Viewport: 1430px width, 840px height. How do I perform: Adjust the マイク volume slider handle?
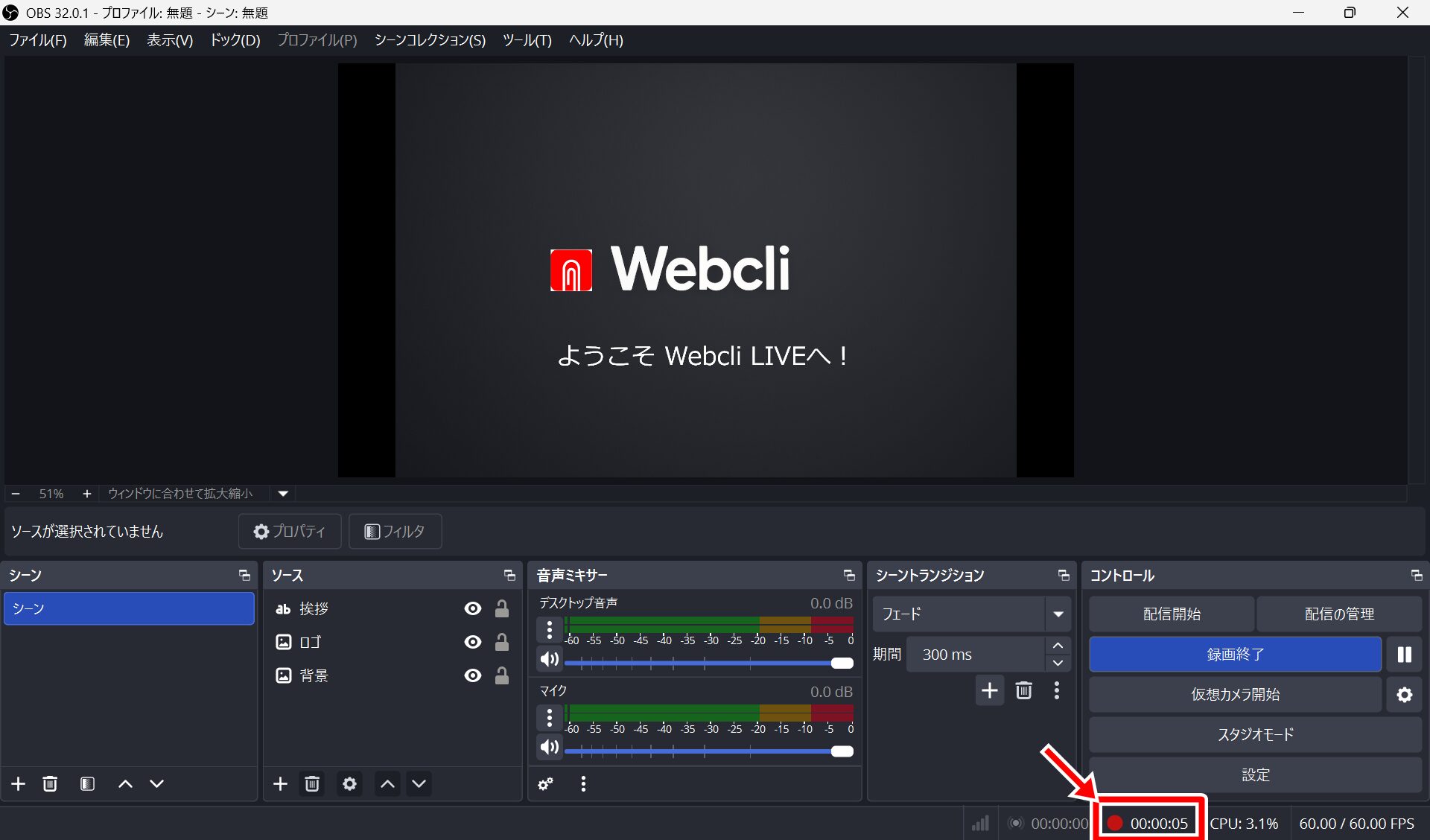[x=842, y=751]
